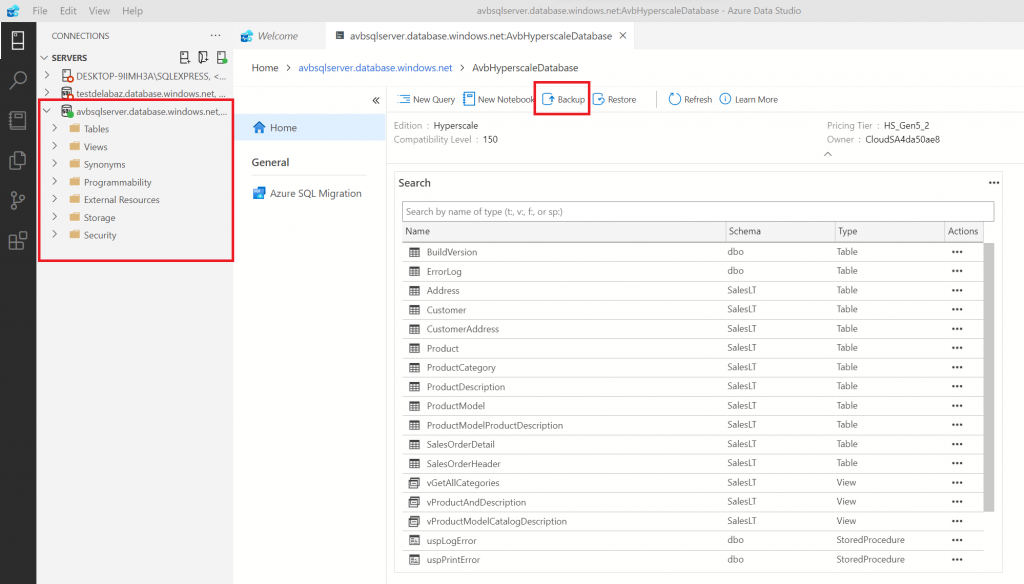
Task: Click the avbsqlserver.database.windows.net breadcrumb link
Action: [375, 67]
